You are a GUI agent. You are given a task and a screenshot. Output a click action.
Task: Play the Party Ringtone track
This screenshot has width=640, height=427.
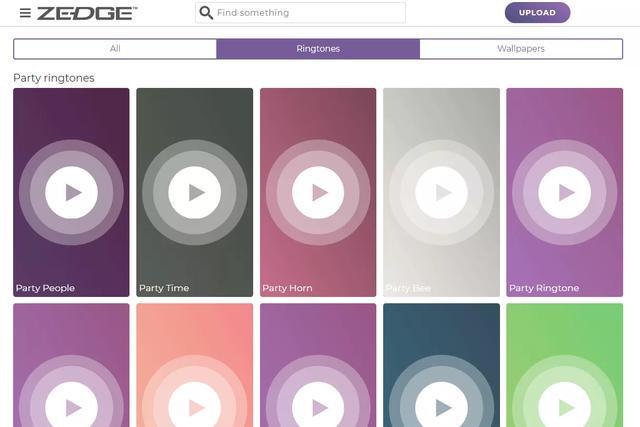point(564,192)
